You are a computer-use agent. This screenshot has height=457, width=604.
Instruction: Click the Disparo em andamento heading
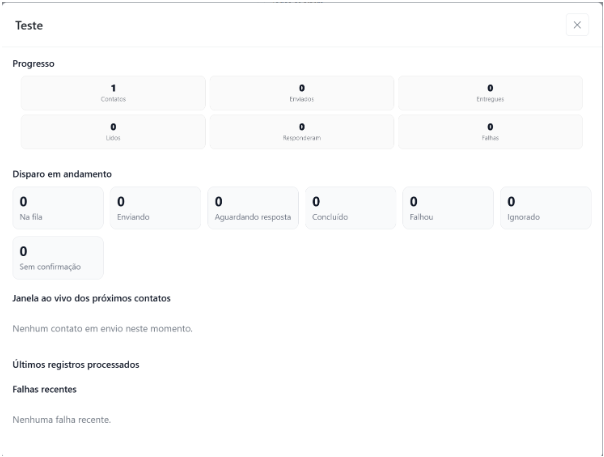point(62,174)
